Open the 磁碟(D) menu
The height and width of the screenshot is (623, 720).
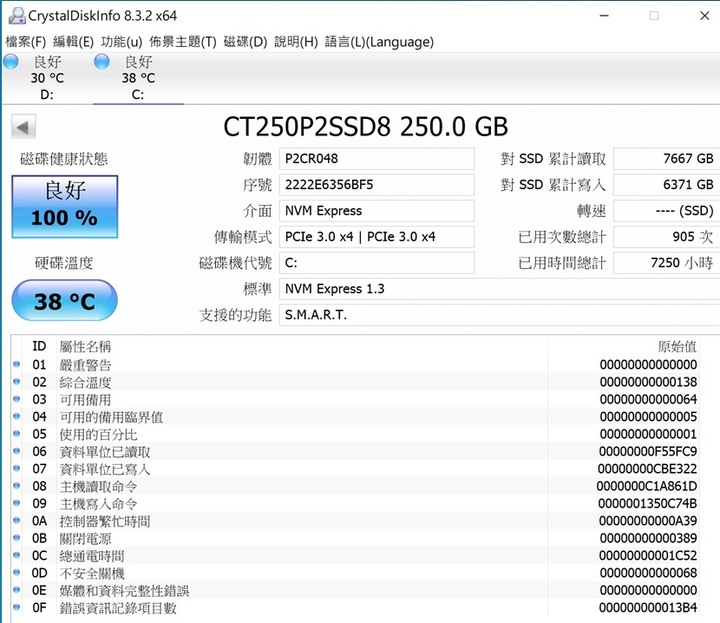(x=245, y=42)
